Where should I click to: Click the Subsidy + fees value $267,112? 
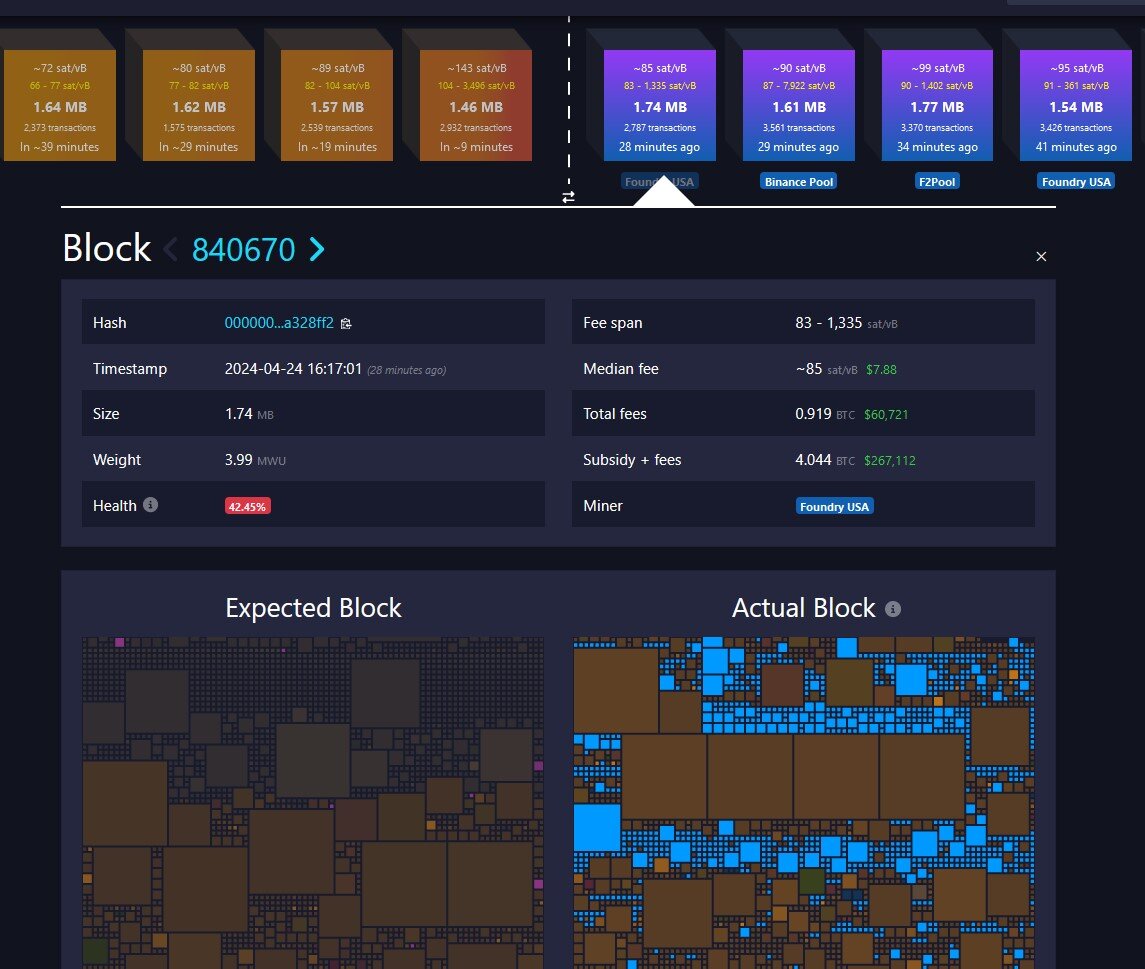point(889,461)
